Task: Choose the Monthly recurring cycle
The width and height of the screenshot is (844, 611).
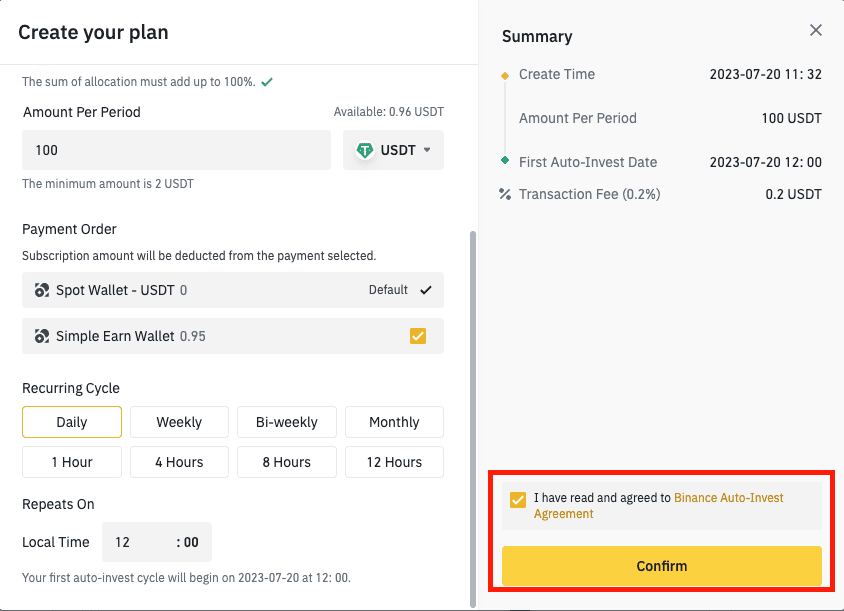Action: 395,422
